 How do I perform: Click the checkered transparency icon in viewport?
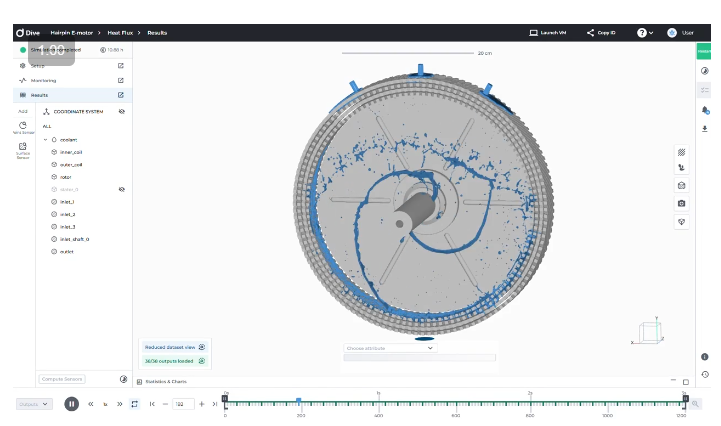coord(682,152)
